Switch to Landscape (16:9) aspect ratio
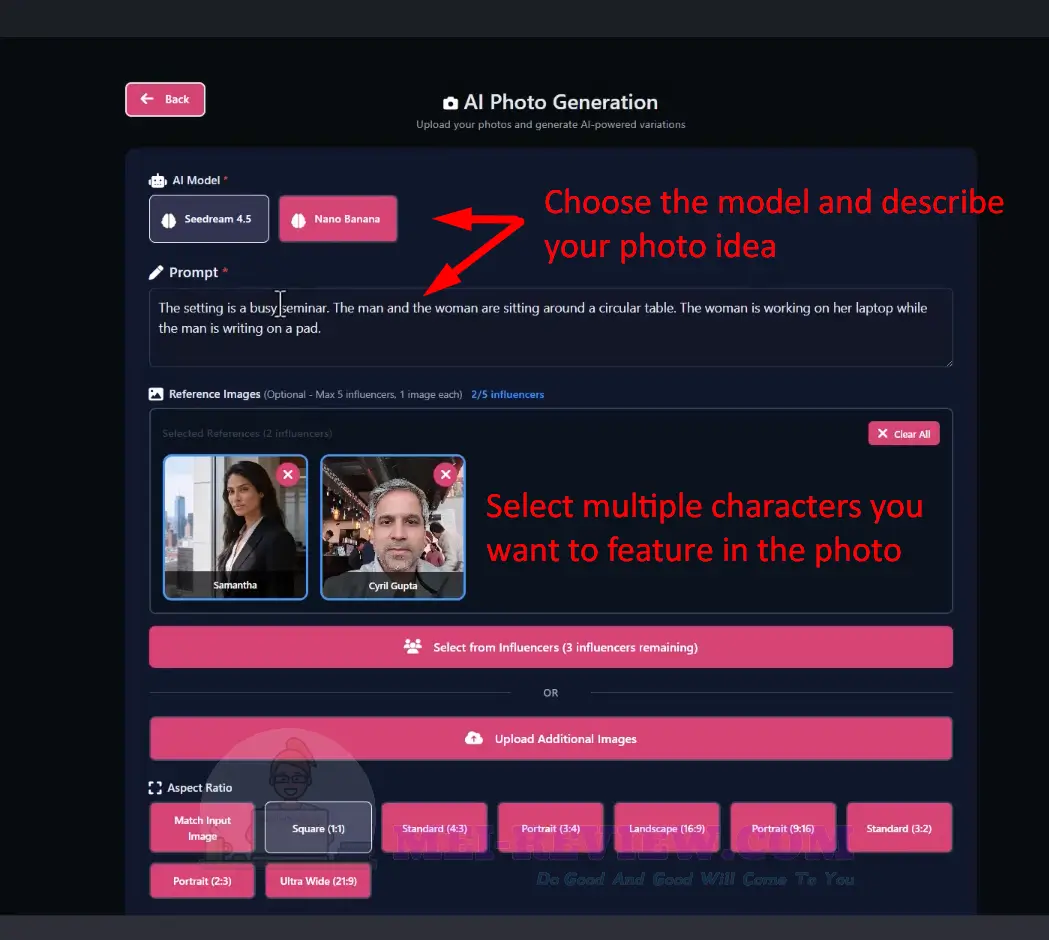 click(x=667, y=828)
